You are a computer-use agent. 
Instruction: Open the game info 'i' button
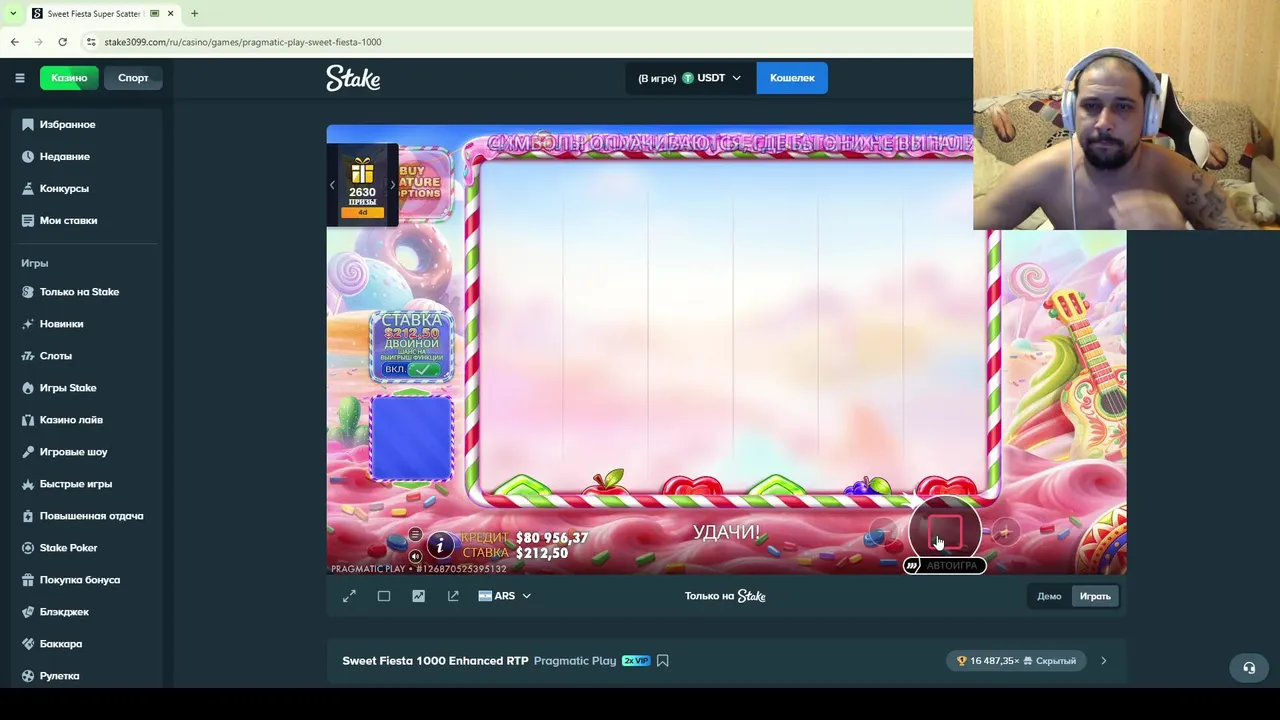pos(439,545)
